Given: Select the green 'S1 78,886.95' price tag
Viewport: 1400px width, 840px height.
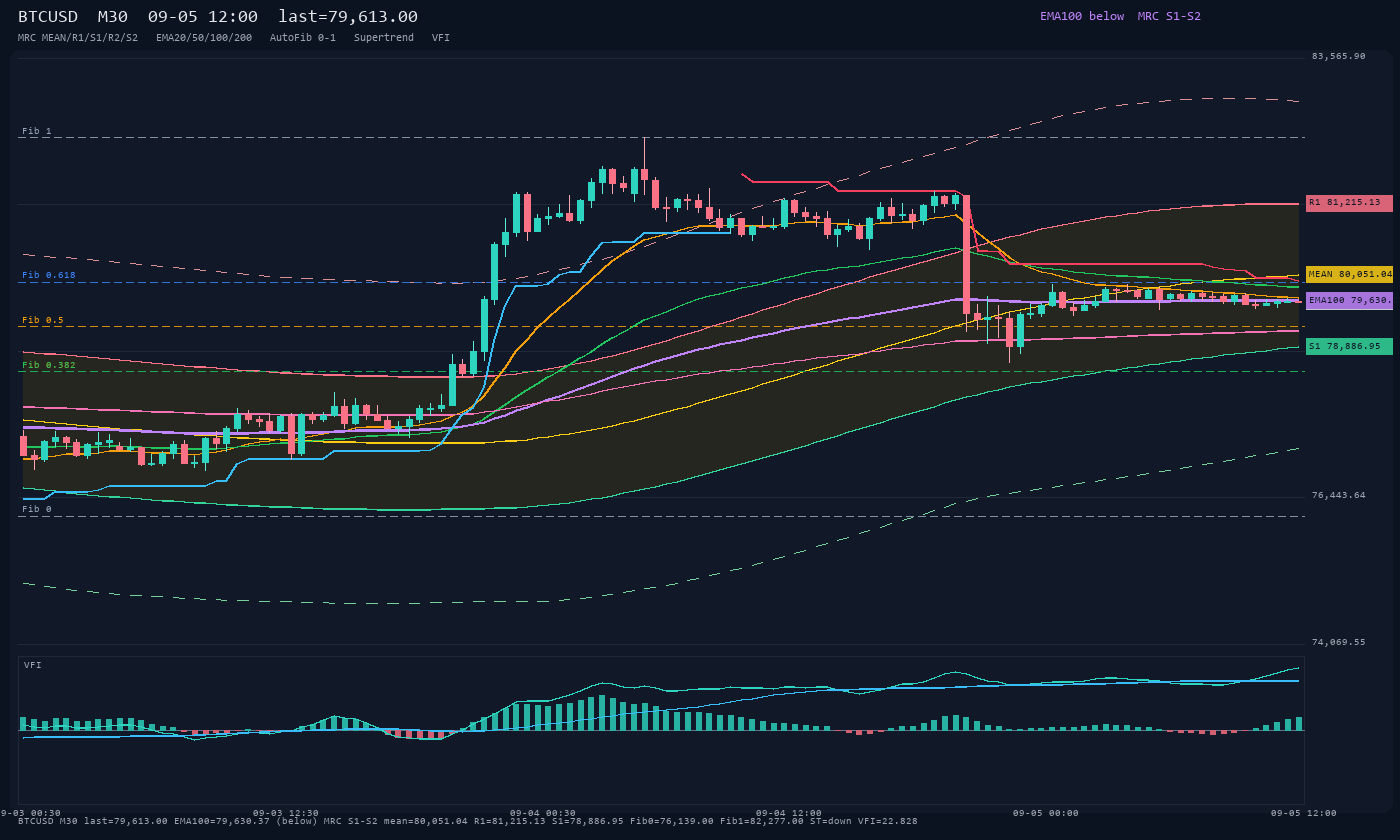Looking at the screenshot, I should tap(1349, 346).
